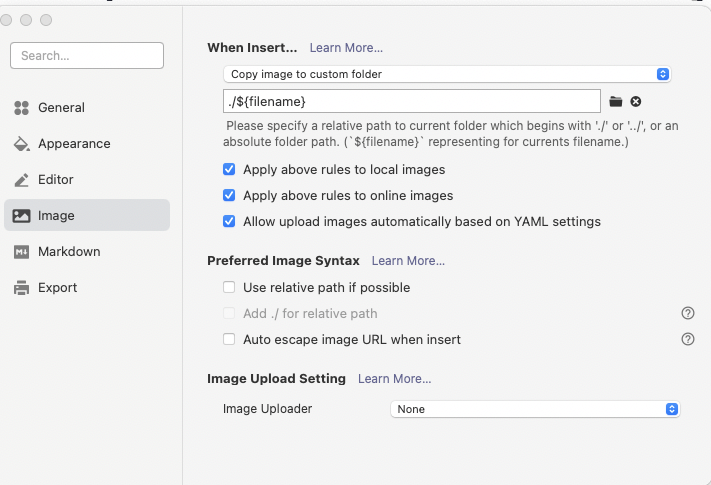Image resolution: width=711 pixels, height=485 pixels.
Task: Open Learn More link beside When Insert
Action: pos(346,48)
